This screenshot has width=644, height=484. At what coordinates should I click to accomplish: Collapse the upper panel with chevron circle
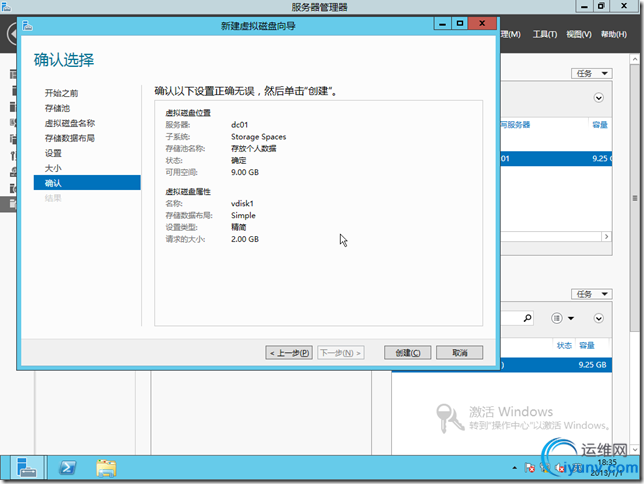[x=598, y=98]
